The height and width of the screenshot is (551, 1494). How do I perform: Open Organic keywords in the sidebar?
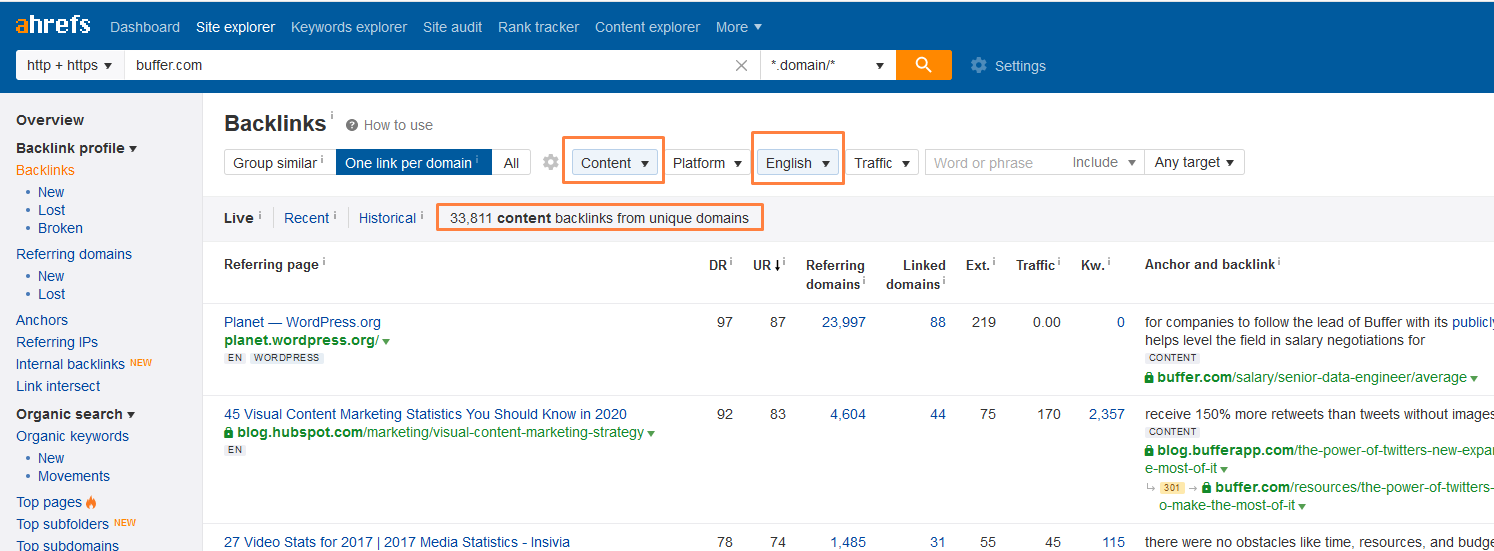click(72, 436)
